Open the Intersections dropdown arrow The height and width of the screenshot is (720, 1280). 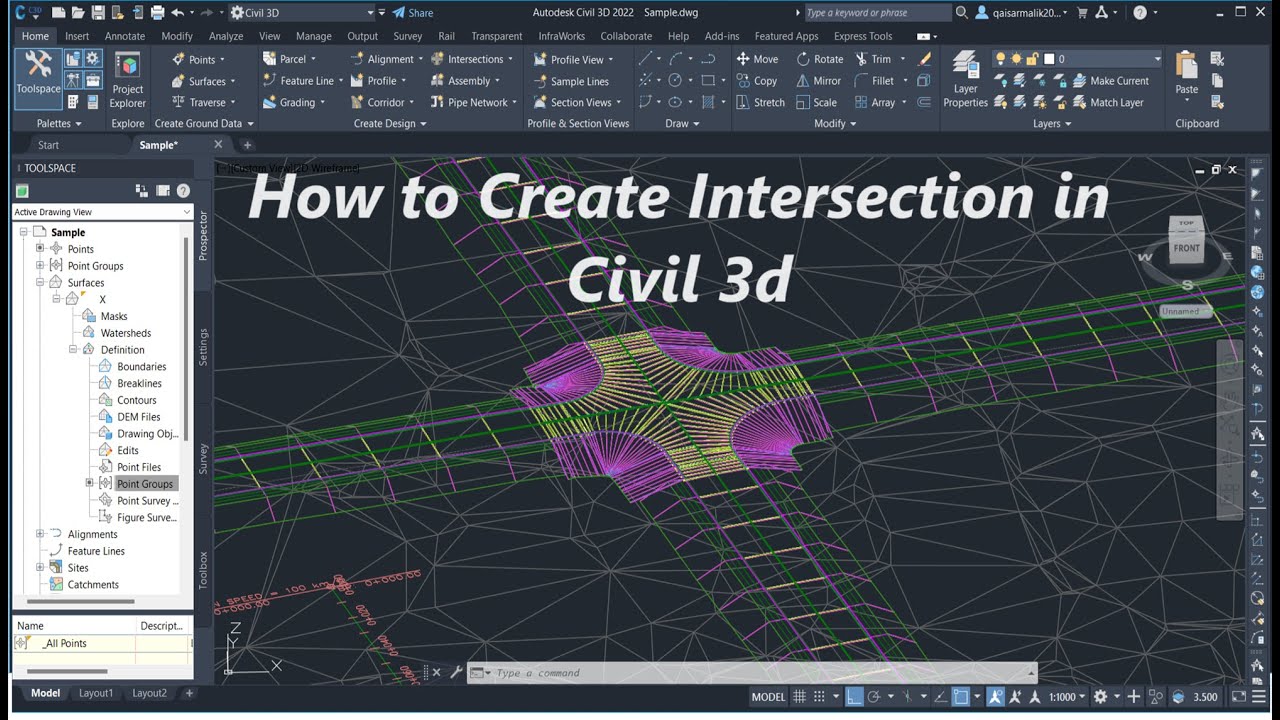(x=510, y=59)
